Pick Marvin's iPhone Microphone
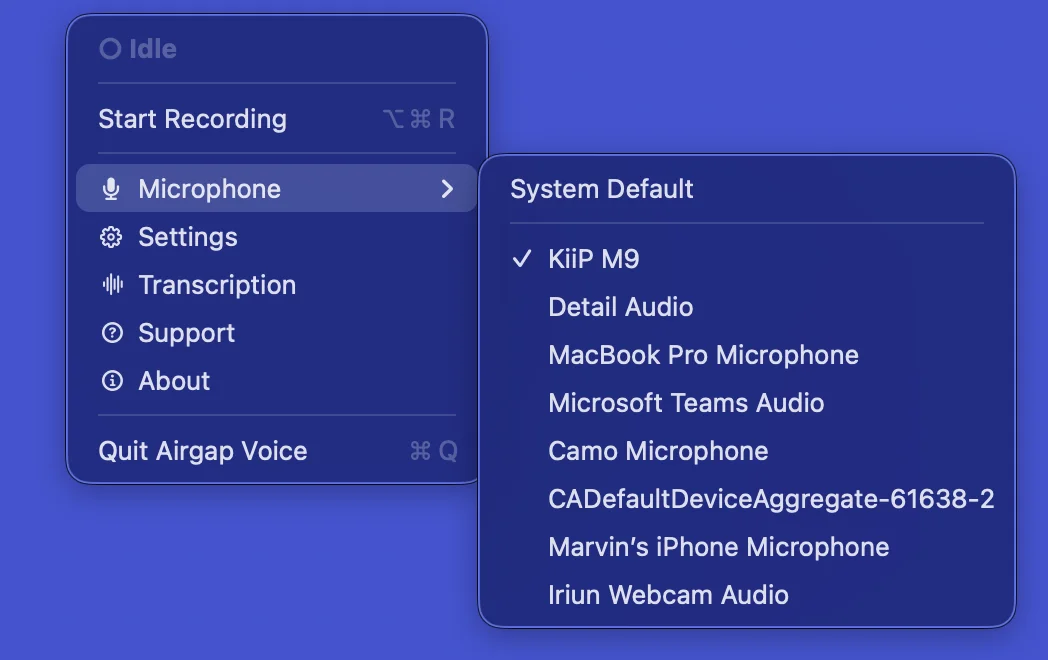This screenshot has height=660, width=1048. pos(718,547)
